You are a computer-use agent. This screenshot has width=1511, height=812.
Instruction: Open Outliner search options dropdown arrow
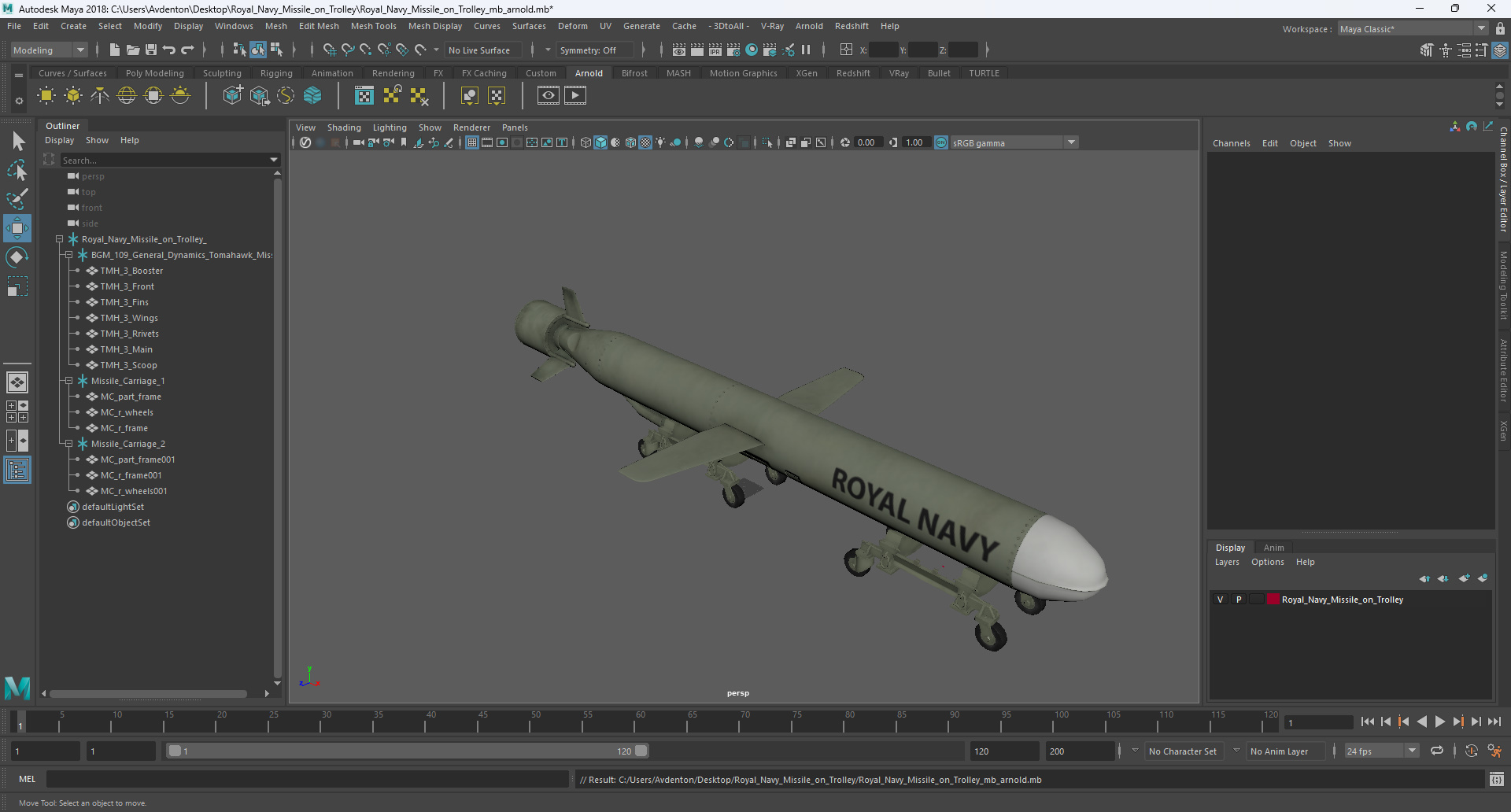point(274,160)
